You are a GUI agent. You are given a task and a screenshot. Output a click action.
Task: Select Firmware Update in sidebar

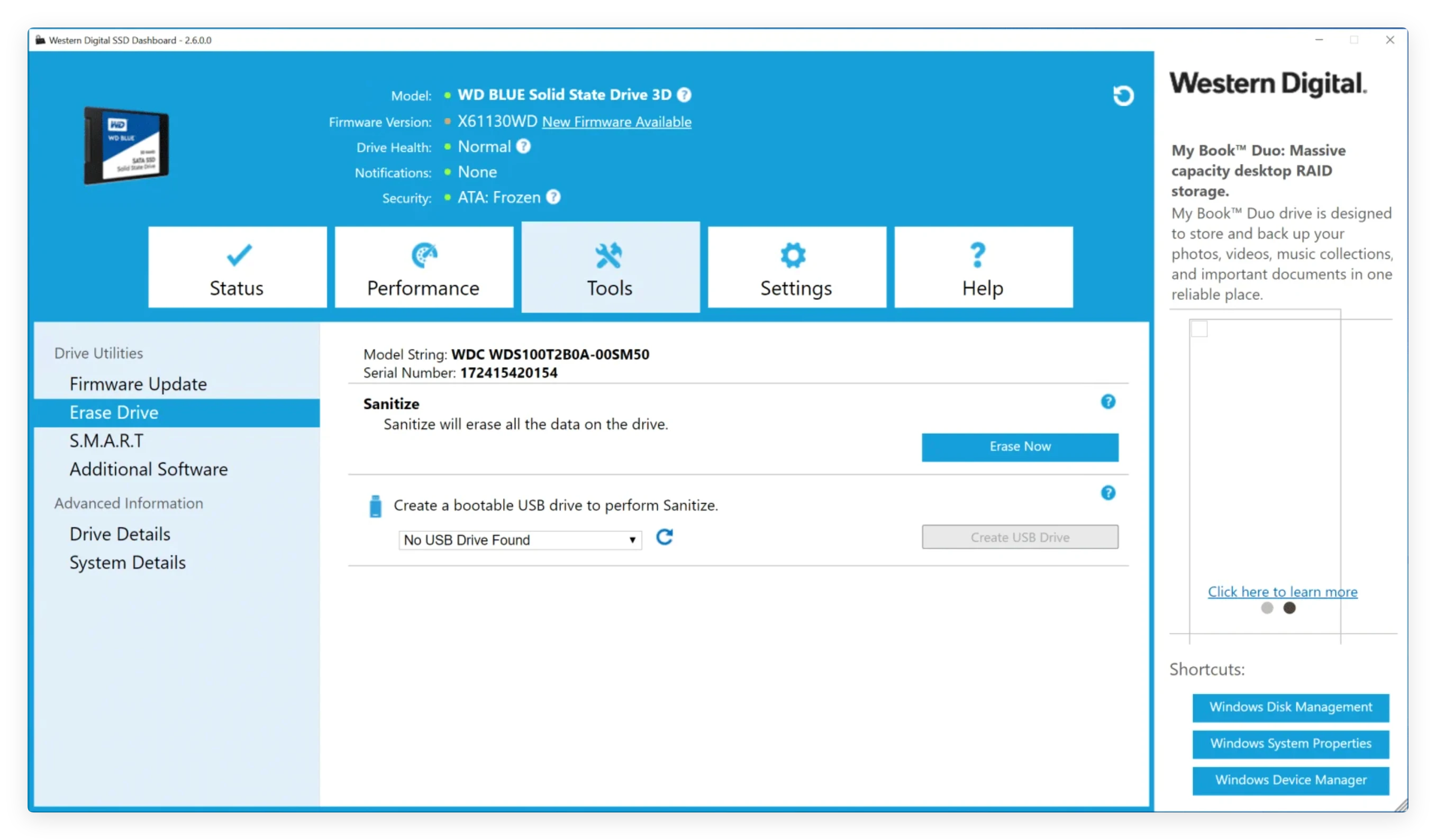point(177,384)
